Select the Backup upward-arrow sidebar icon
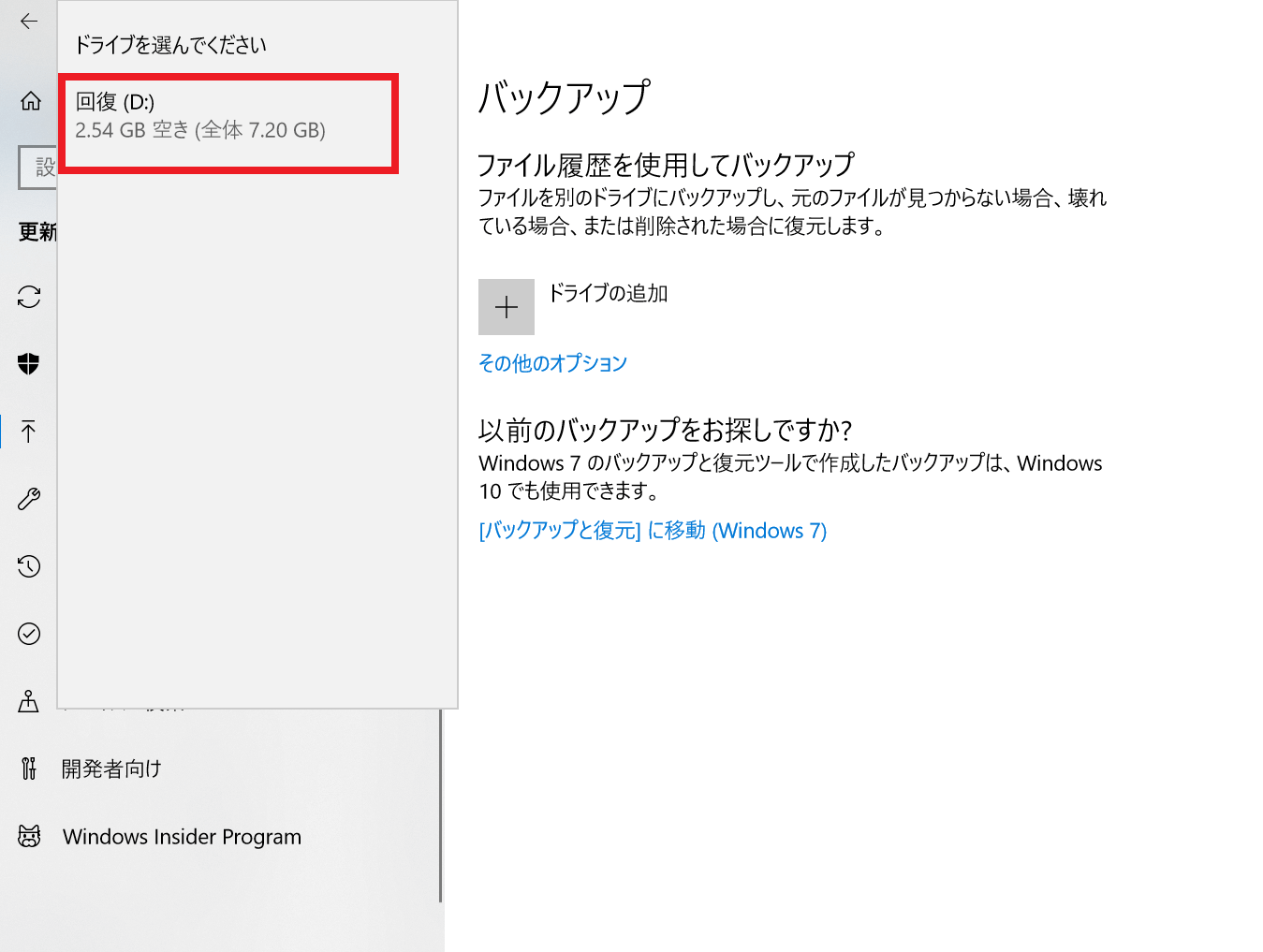The width and height of the screenshot is (1263, 952). click(29, 432)
